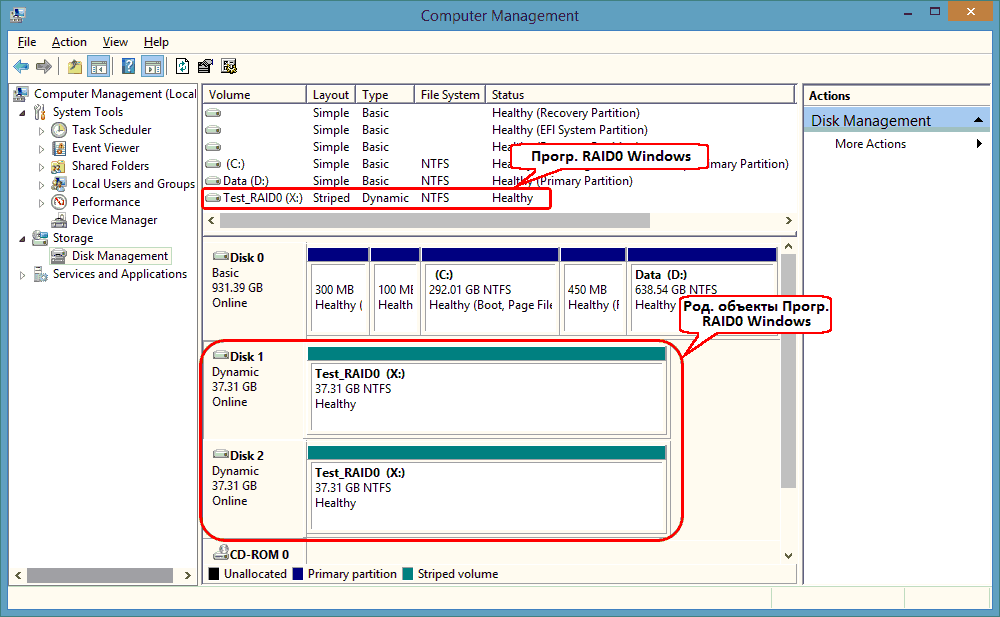
Task: Expand the Performance node
Action: click(41, 202)
